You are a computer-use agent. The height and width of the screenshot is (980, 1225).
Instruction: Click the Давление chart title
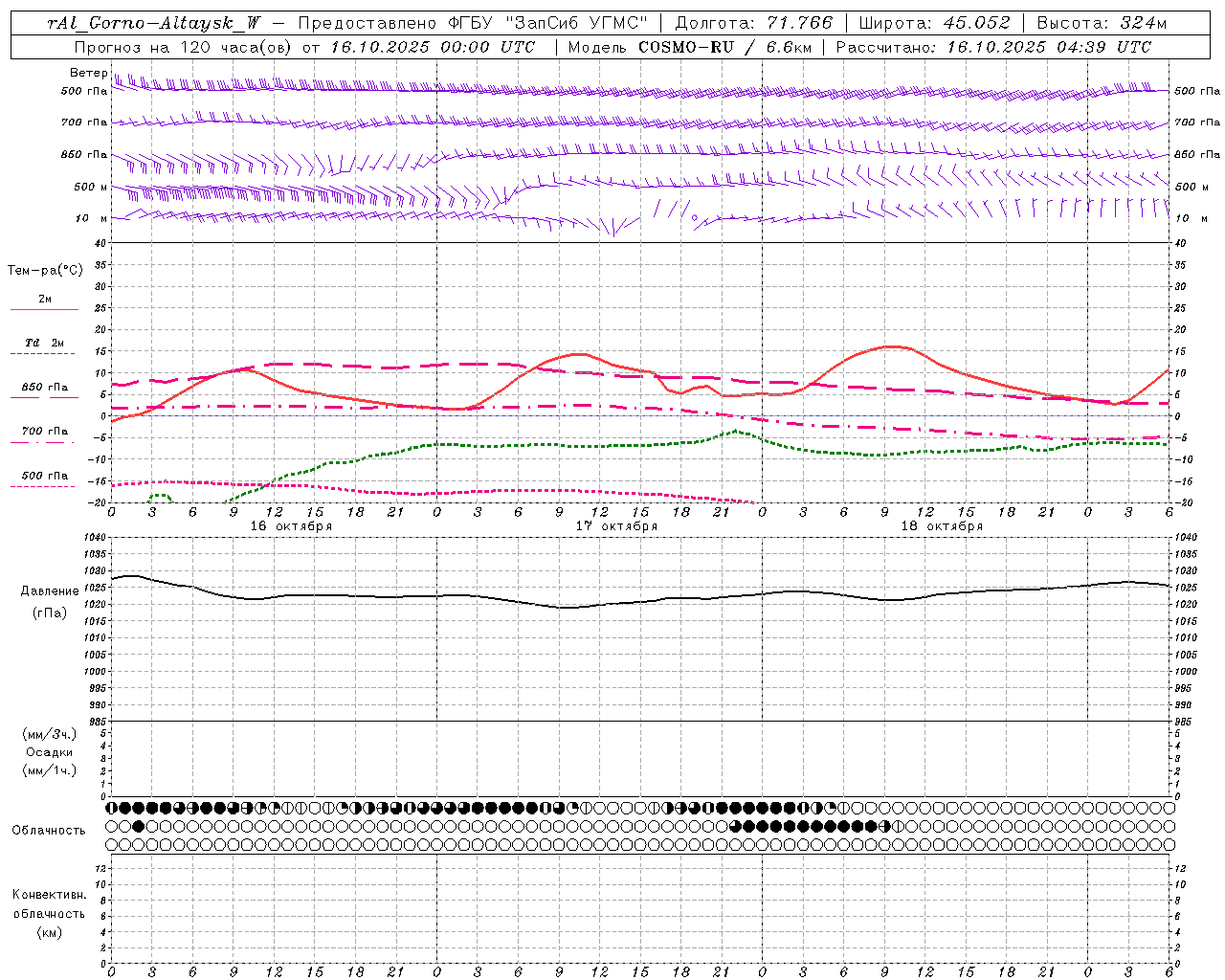[x=51, y=591]
